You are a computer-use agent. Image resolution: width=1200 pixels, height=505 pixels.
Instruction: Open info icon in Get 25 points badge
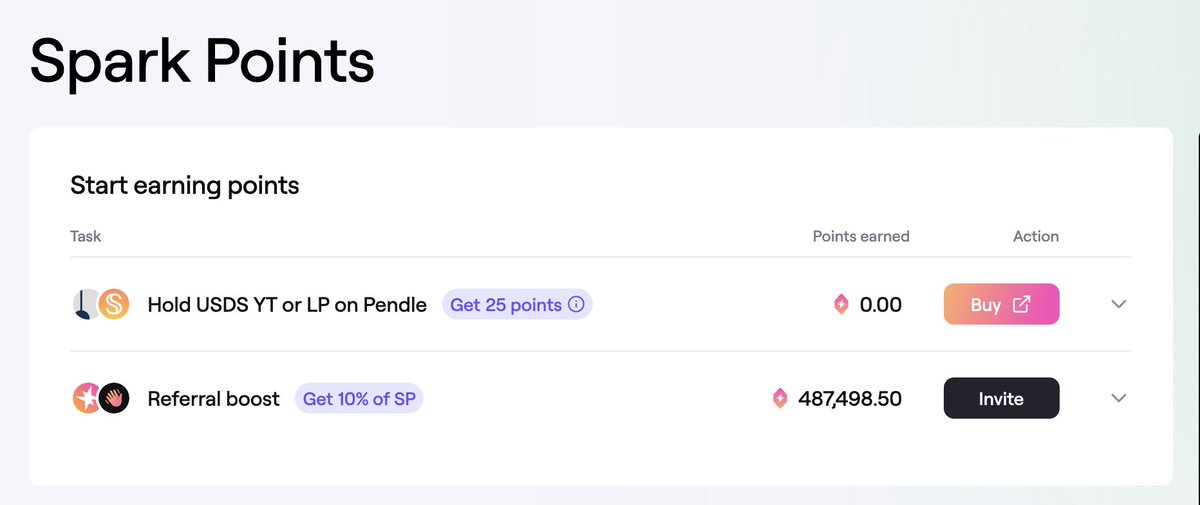click(x=576, y=305)
